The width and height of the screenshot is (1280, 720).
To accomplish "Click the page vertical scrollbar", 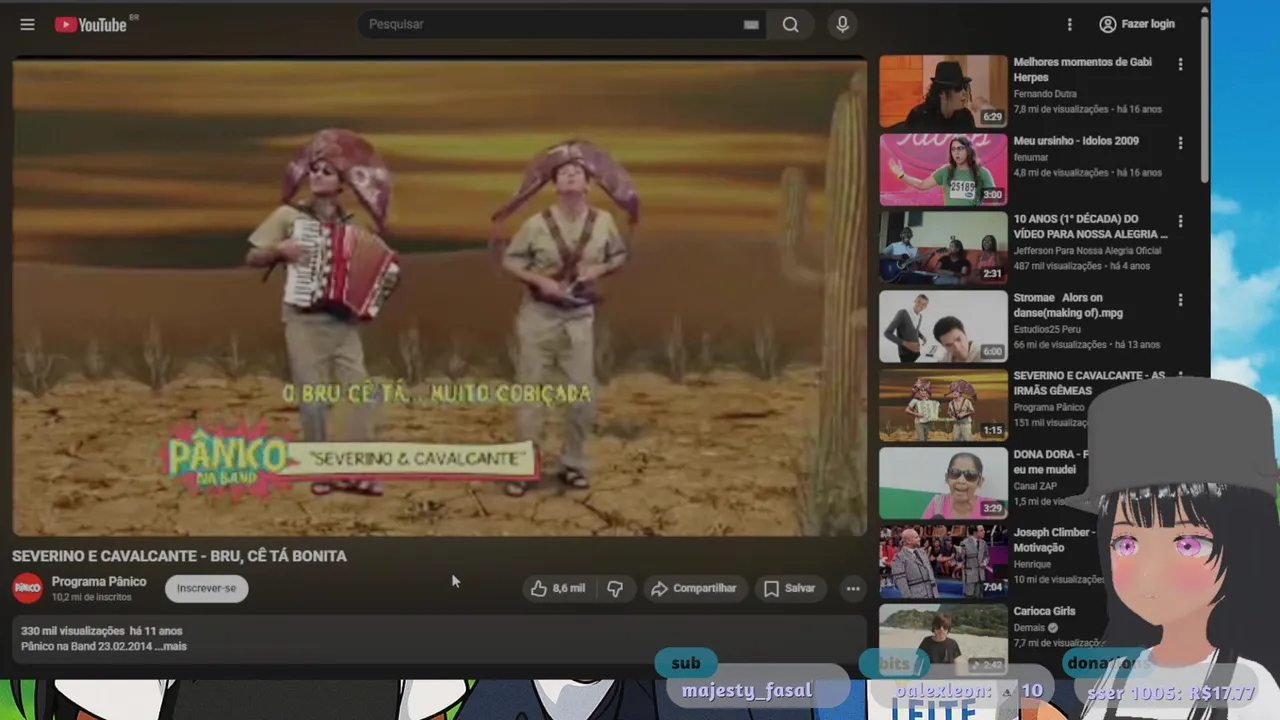I will 1205,100.
